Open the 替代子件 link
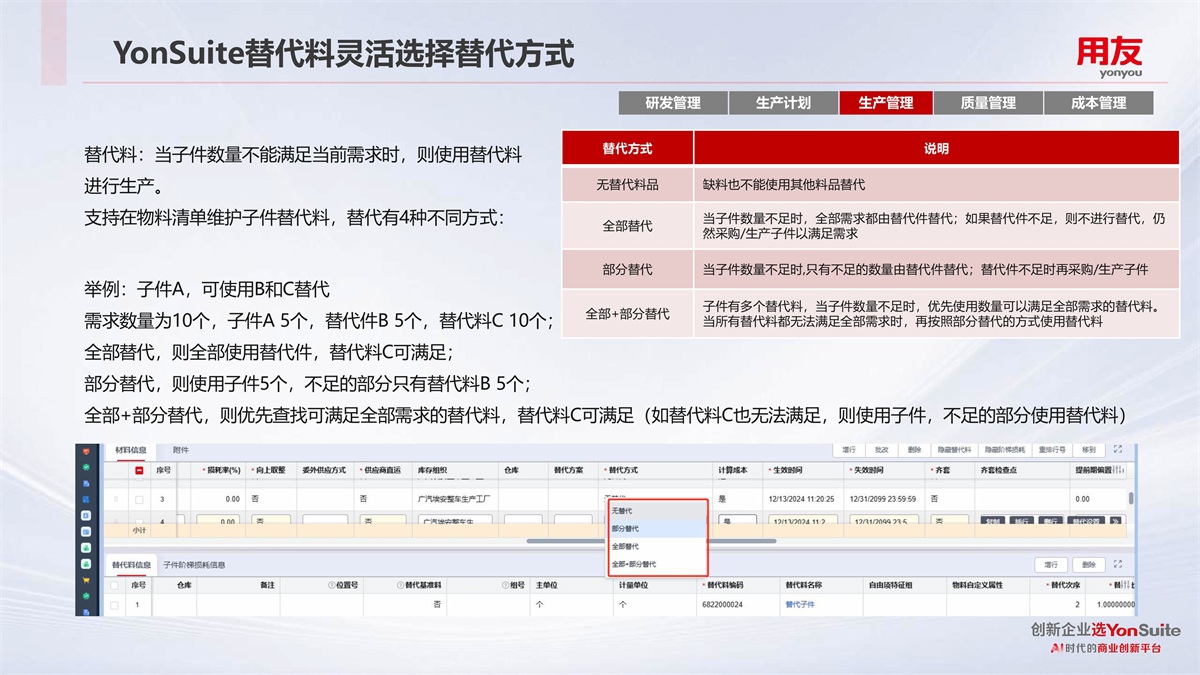 click(800, 605)
